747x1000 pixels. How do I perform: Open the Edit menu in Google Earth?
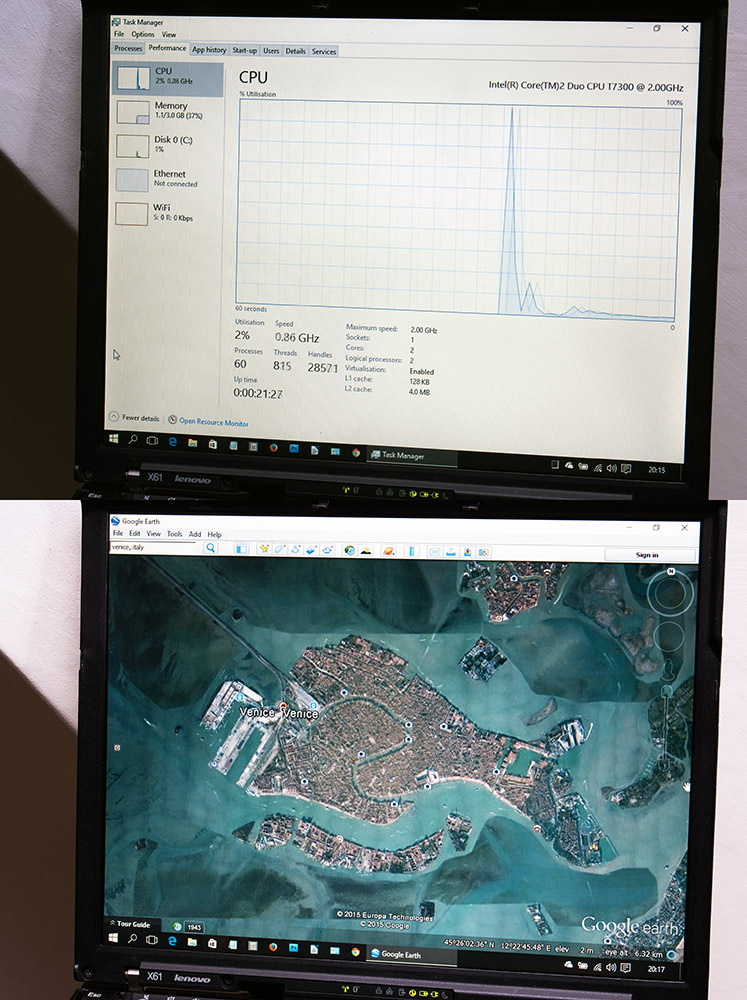point(135,533)
